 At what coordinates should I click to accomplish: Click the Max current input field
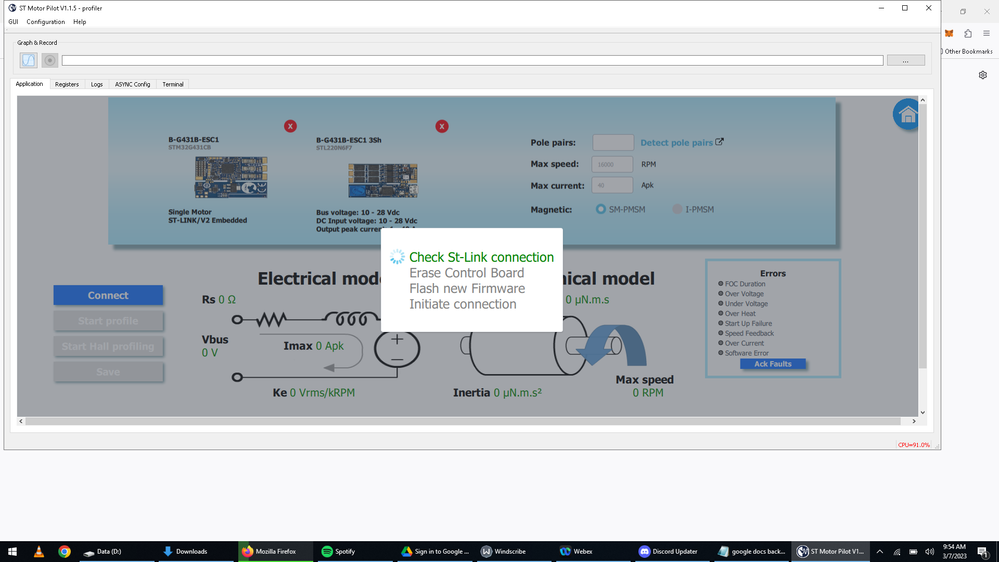[612, 185]
